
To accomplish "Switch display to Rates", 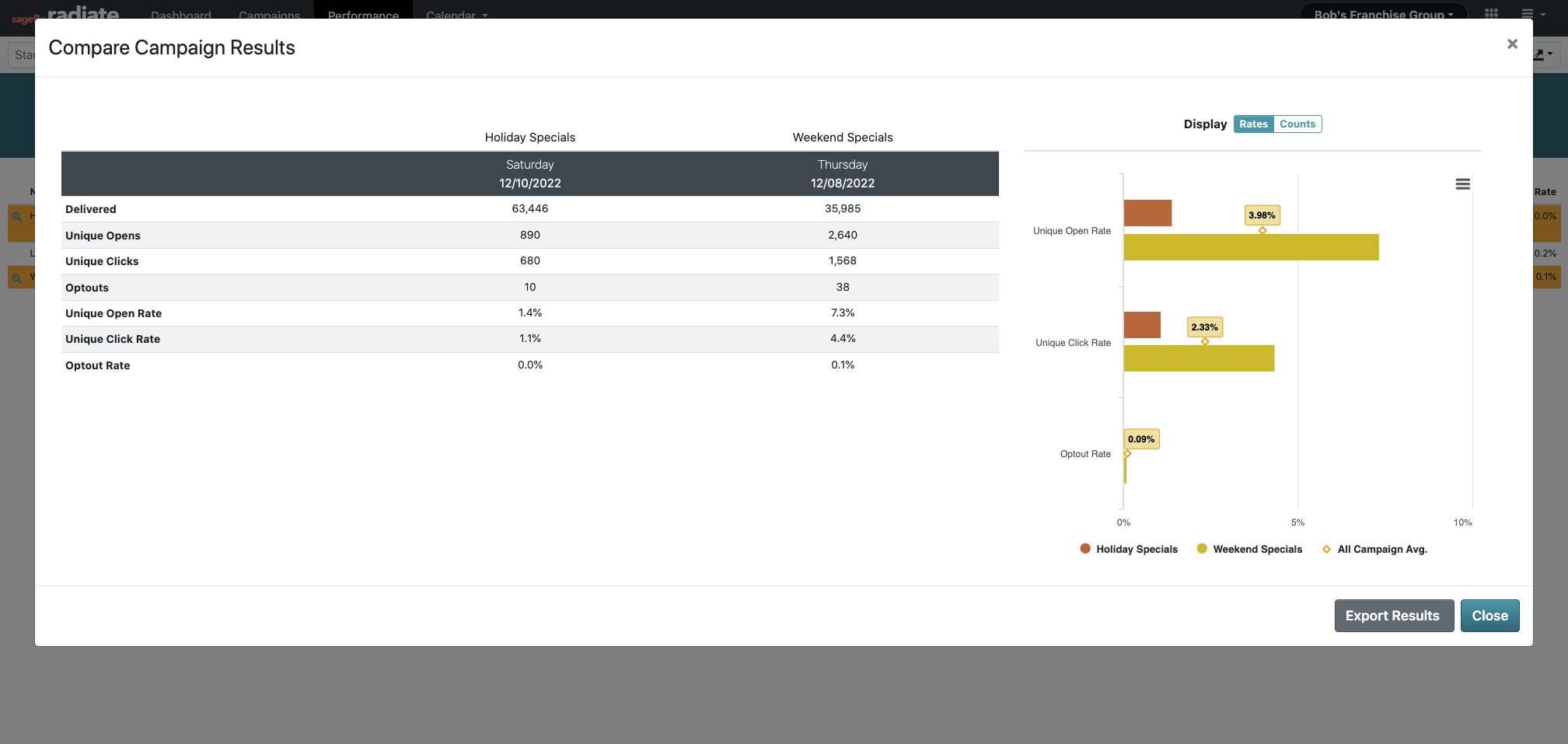I will (x=1253, y=124).
